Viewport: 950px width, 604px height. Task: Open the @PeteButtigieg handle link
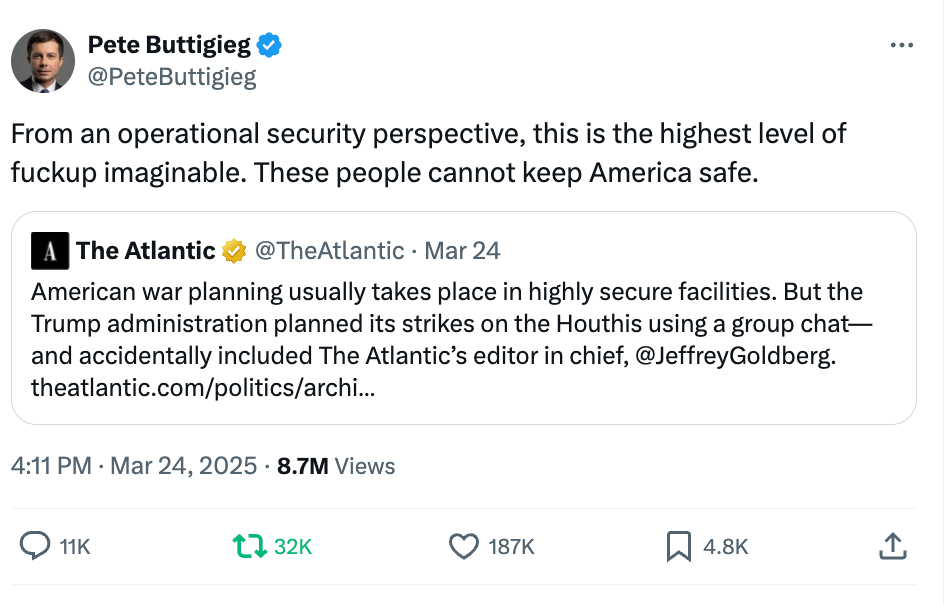(x=172, y=77)
